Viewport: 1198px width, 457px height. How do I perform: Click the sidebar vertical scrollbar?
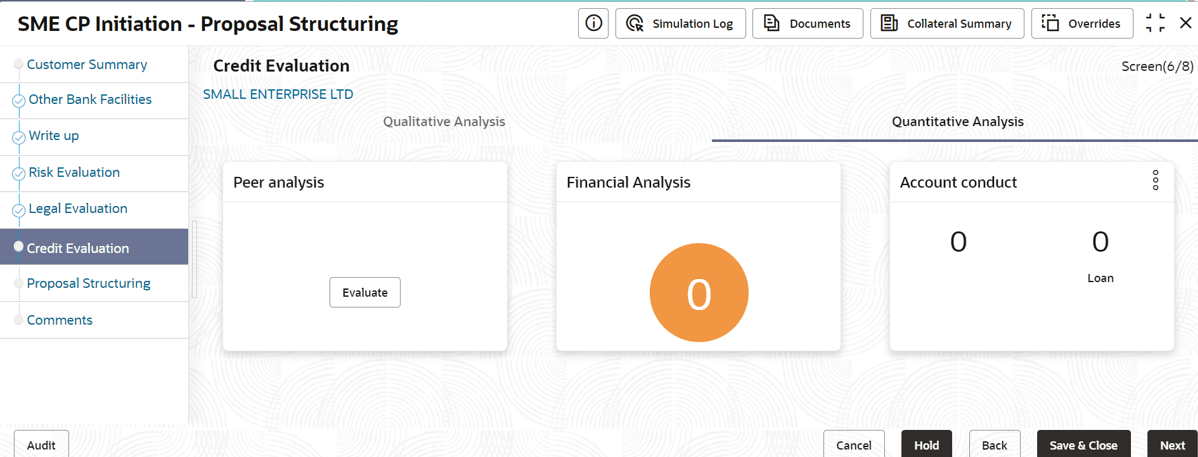point(195,259)
